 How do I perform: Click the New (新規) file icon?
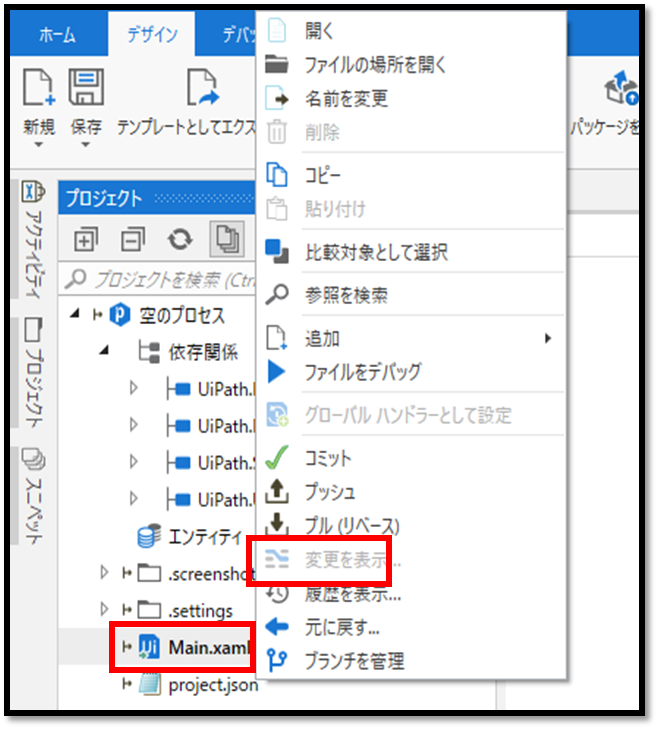pos(39,89)
